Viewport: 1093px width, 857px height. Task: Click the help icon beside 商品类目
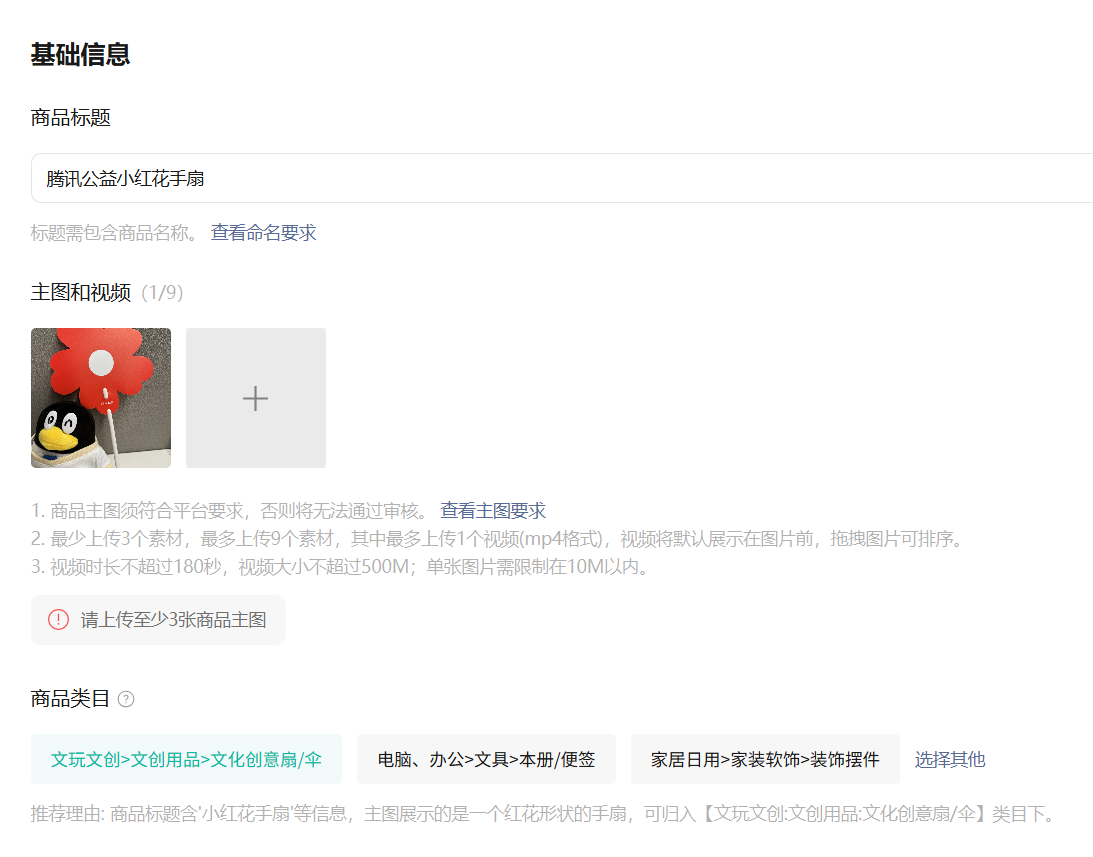pos(126,699)
